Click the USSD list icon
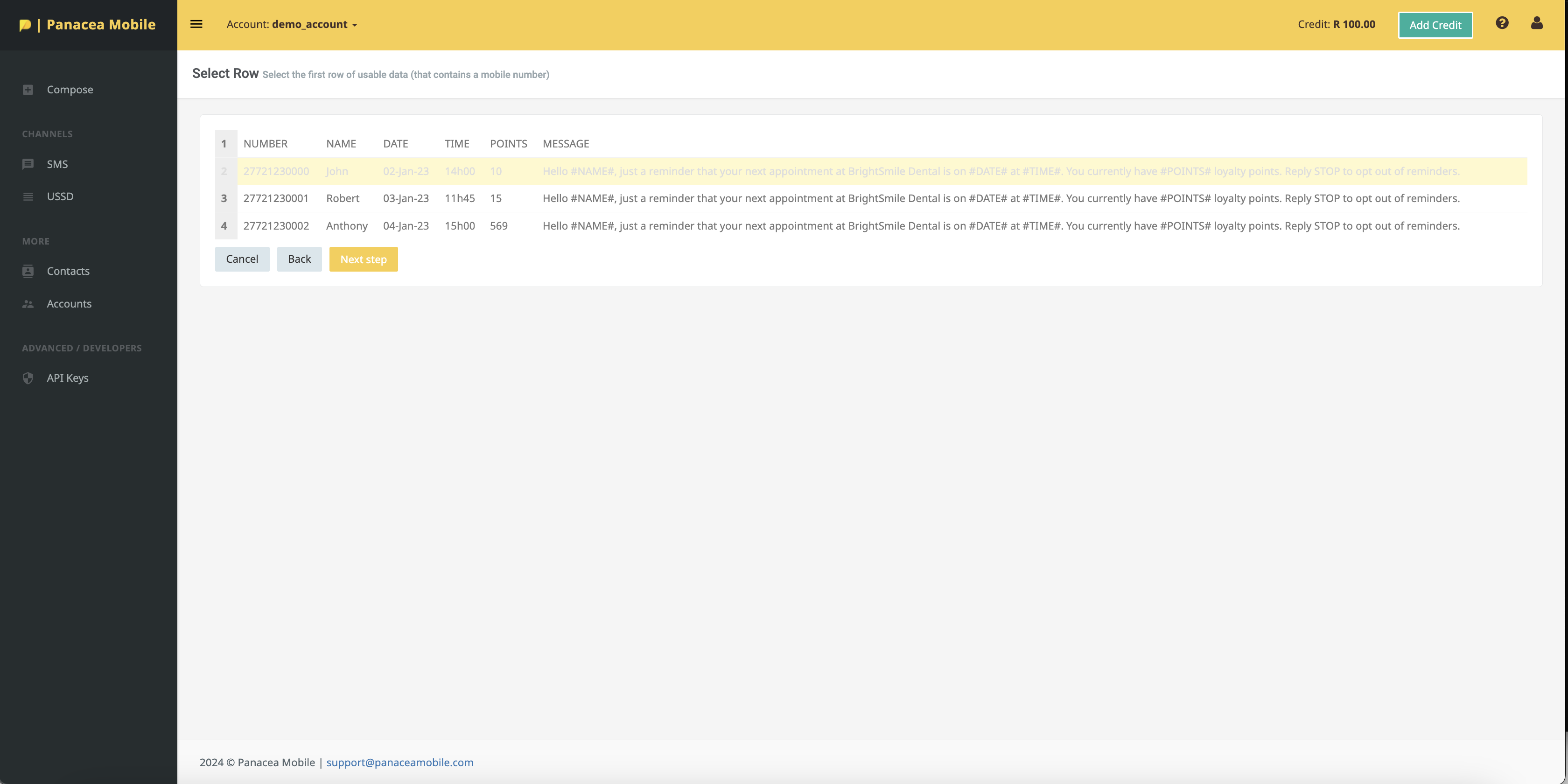Image resolution: width=1568 pixels, height=784 pixels. click(x=28, y=196)
